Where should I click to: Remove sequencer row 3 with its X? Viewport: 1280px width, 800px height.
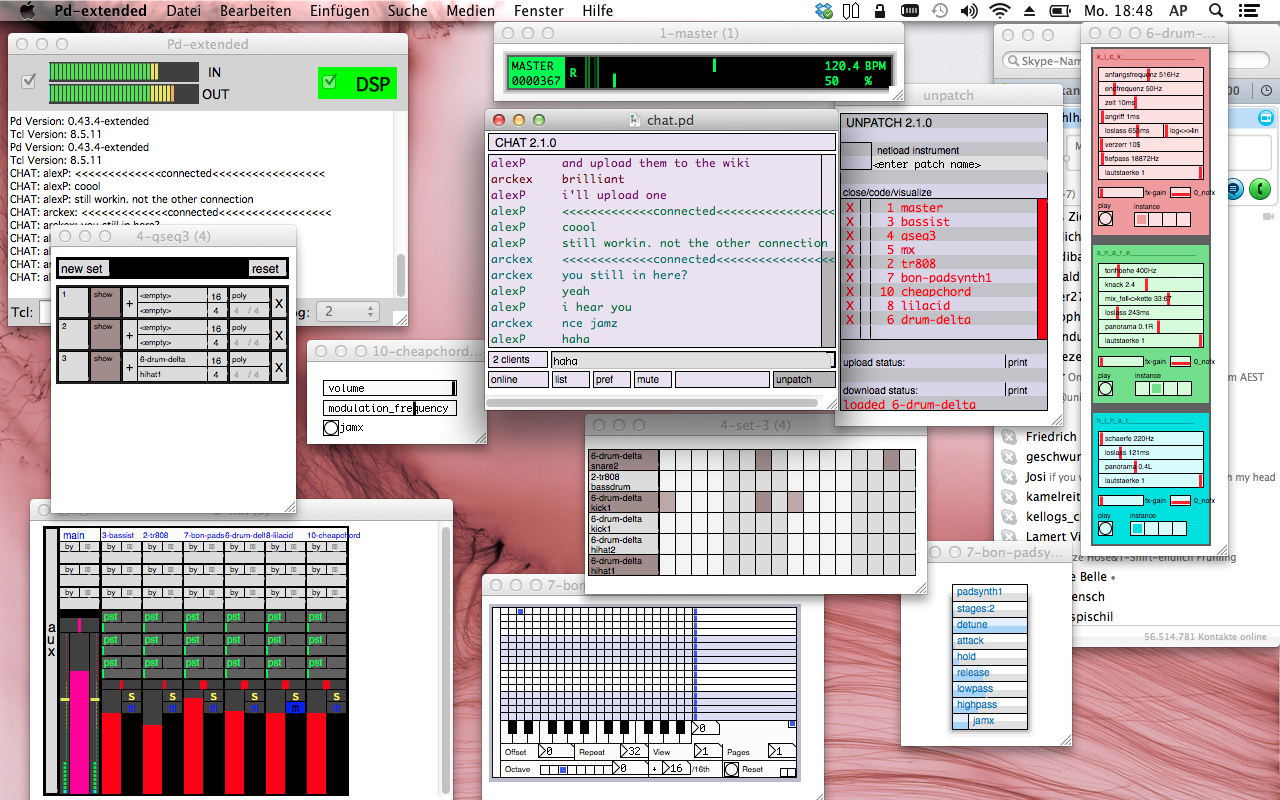[279, 366]
